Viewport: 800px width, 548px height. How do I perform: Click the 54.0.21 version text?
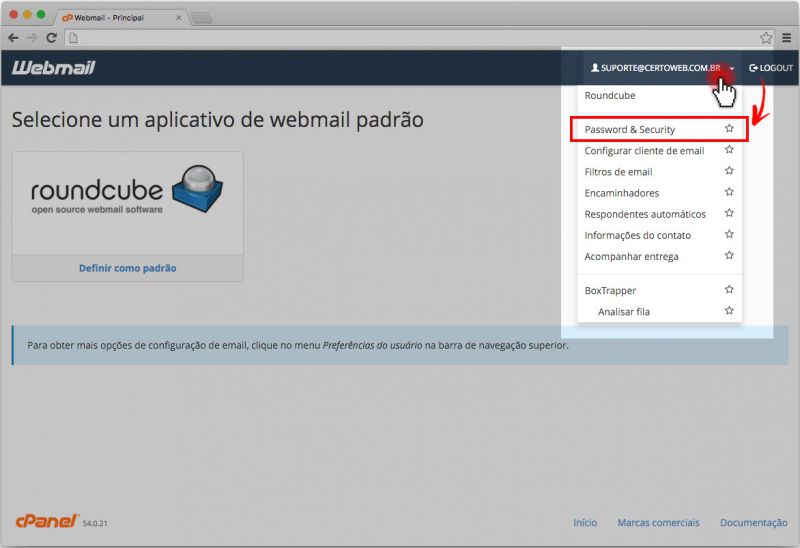(95, 523)
